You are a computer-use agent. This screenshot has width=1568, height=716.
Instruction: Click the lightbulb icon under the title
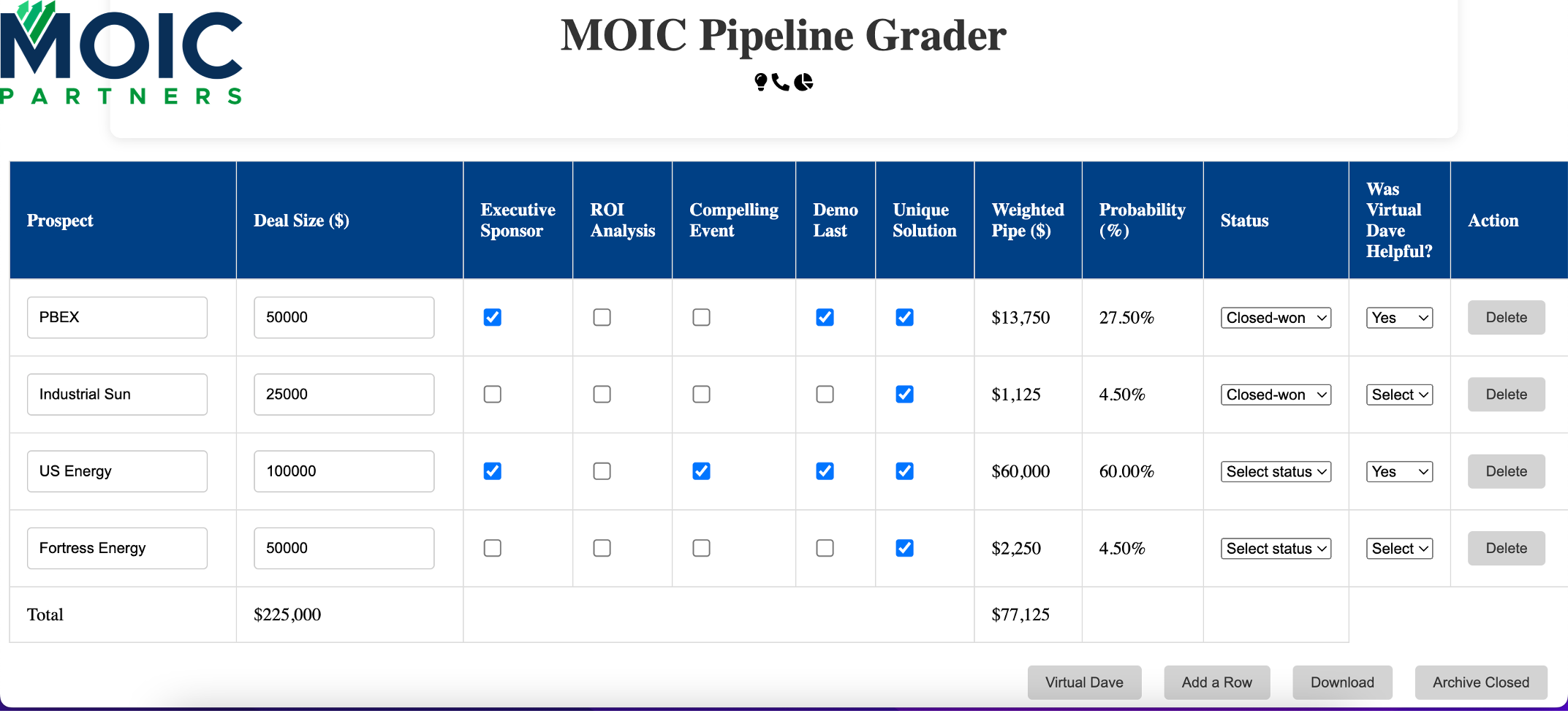[x=761, y=82]
